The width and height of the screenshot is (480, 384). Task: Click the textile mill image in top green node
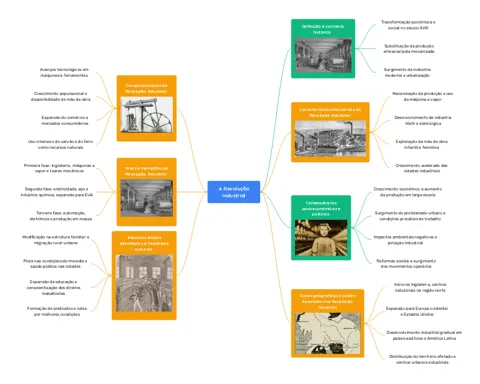(323, 55)
